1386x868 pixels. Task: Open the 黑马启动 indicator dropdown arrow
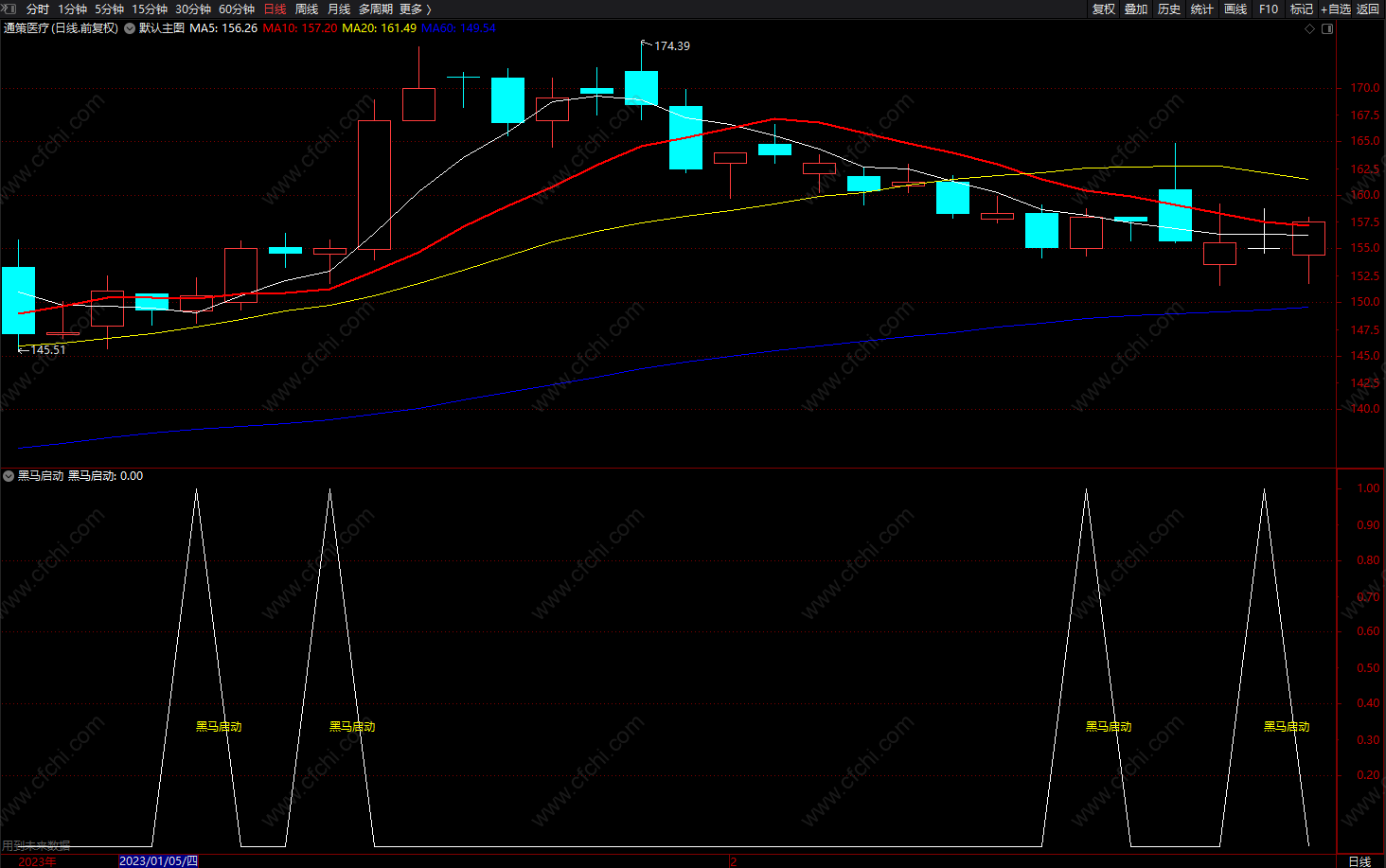(x=9, y=476)
